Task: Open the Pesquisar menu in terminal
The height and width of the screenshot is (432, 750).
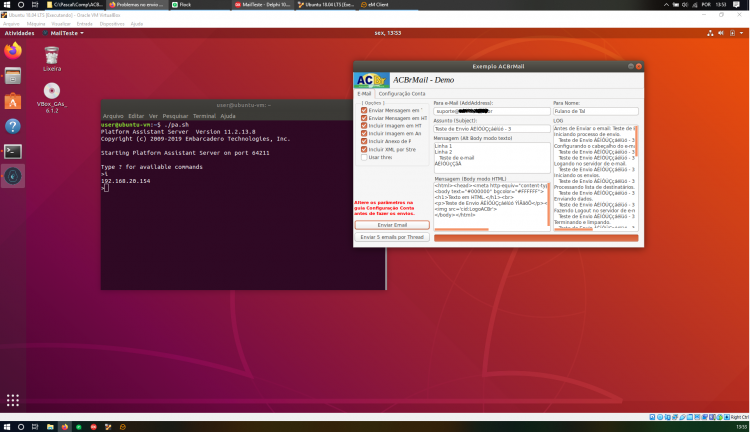Action: 175,116
